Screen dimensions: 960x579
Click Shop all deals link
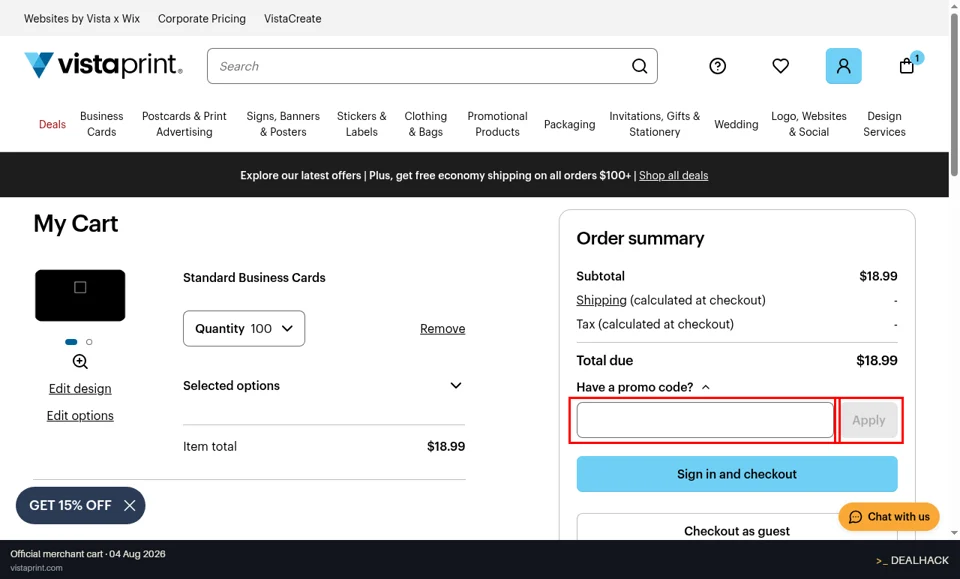(673, 176)
